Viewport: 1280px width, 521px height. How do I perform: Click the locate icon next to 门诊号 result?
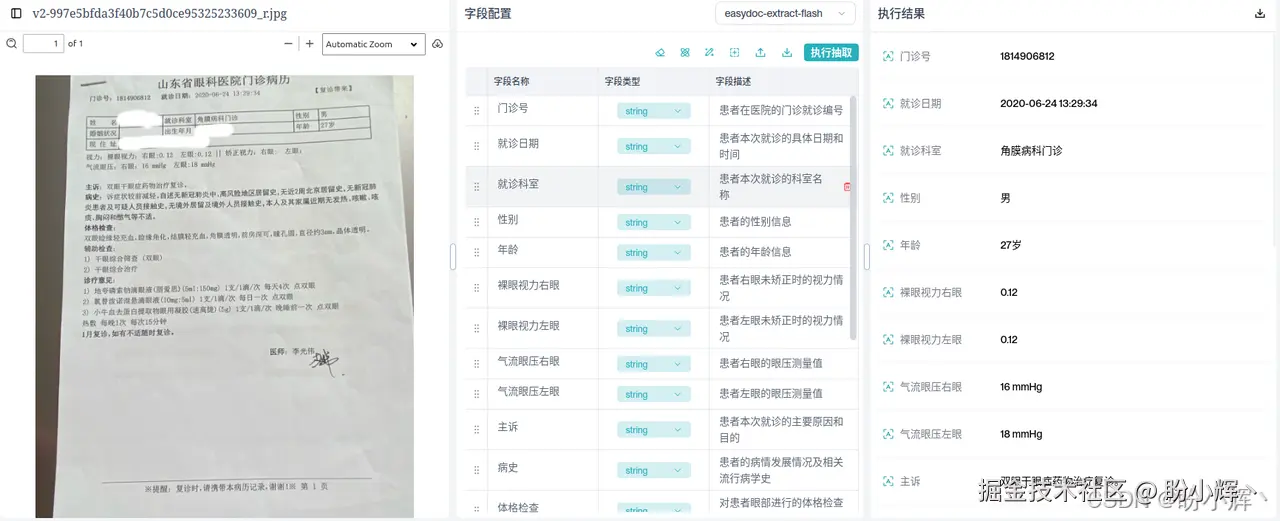point(888,56)
